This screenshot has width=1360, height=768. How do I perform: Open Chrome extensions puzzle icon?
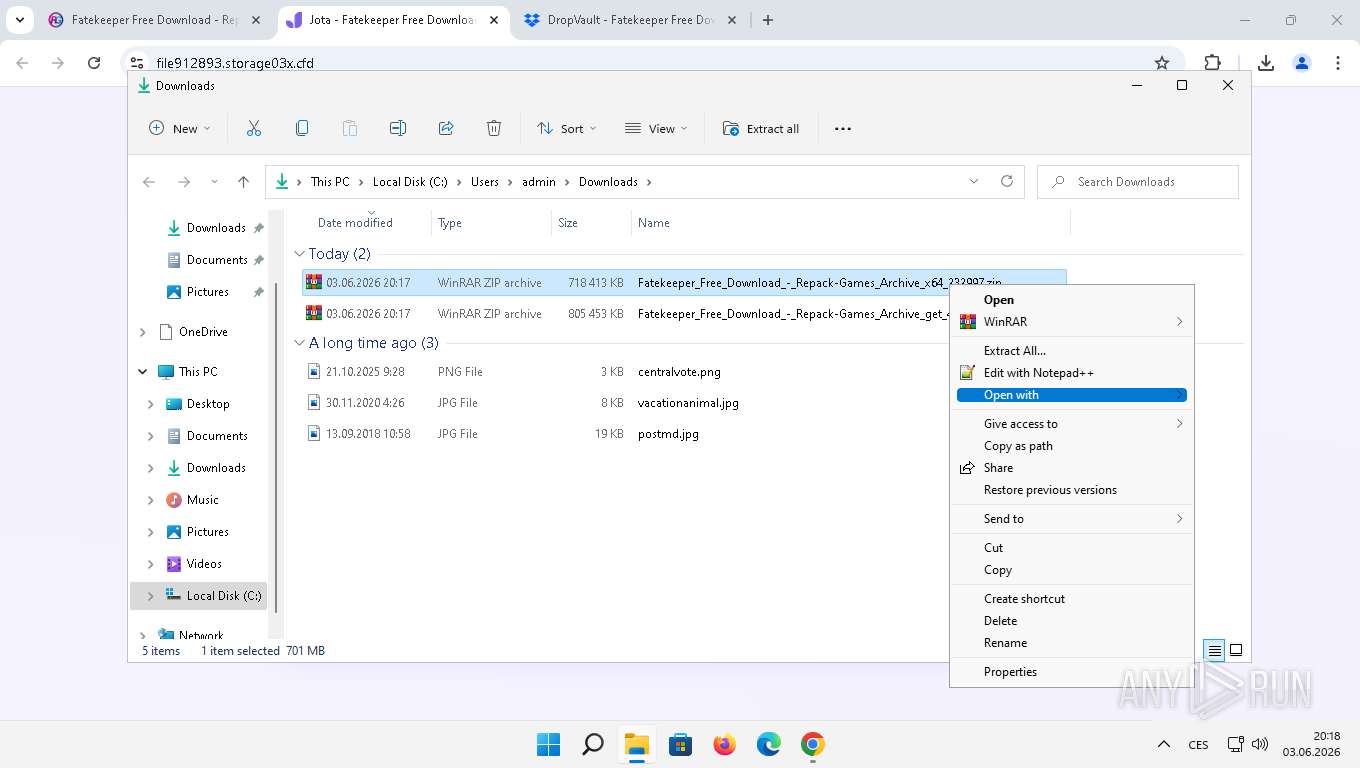tap(1213, 63)
